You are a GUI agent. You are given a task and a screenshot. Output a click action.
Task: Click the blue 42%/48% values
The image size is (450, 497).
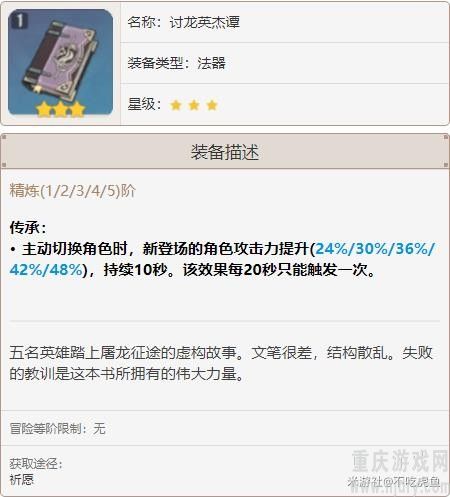46,270
